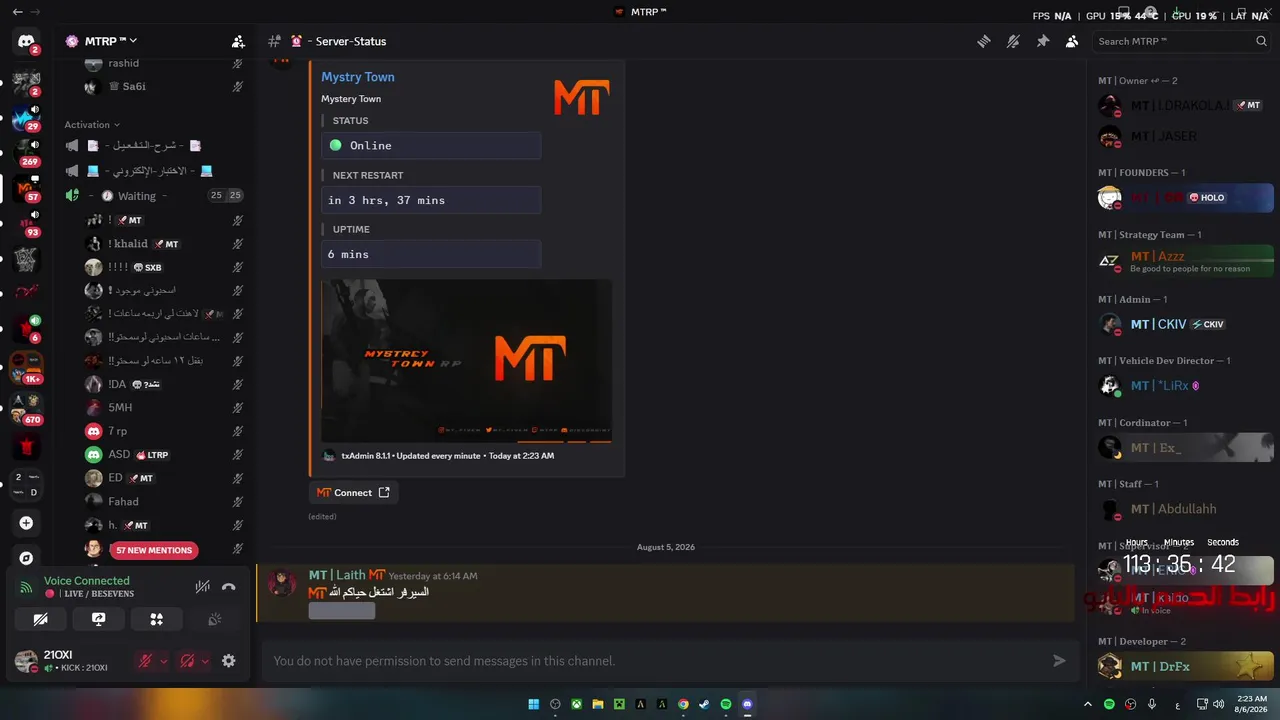This screenshot has height=720, width=1280.
Task: Open Google Chrome from the taskbar
Action: tap(683, 704)
